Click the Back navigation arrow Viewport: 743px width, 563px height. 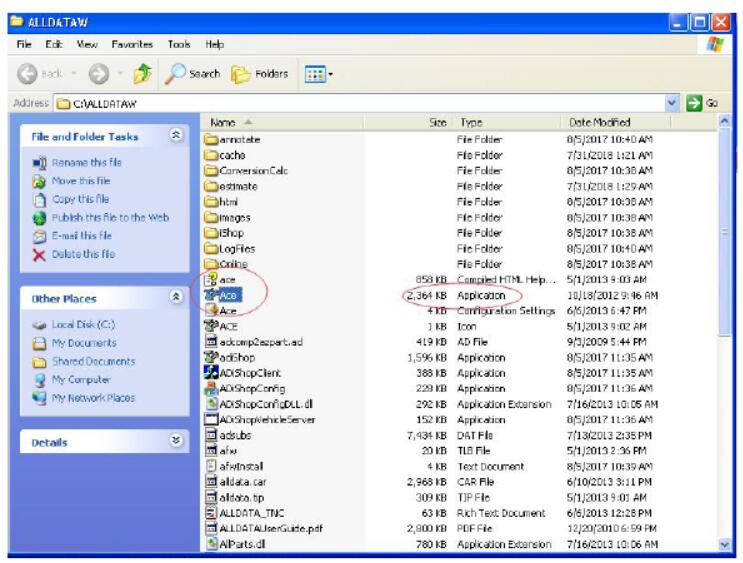pos(27,74)
